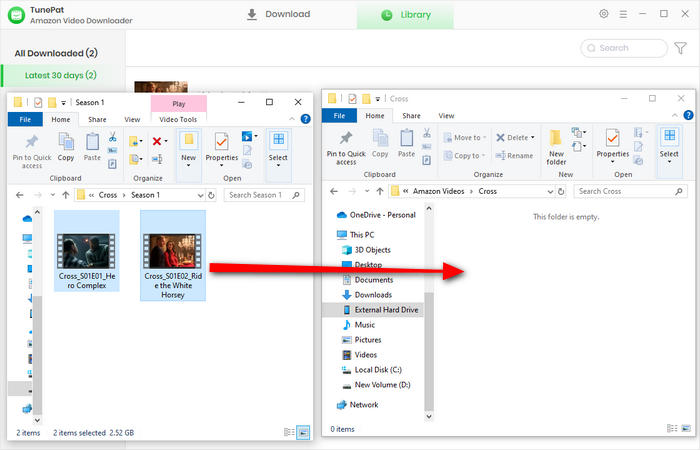700x450 pixels.
Task: Go up one folder in Cross window
Action: pos(380,191)
